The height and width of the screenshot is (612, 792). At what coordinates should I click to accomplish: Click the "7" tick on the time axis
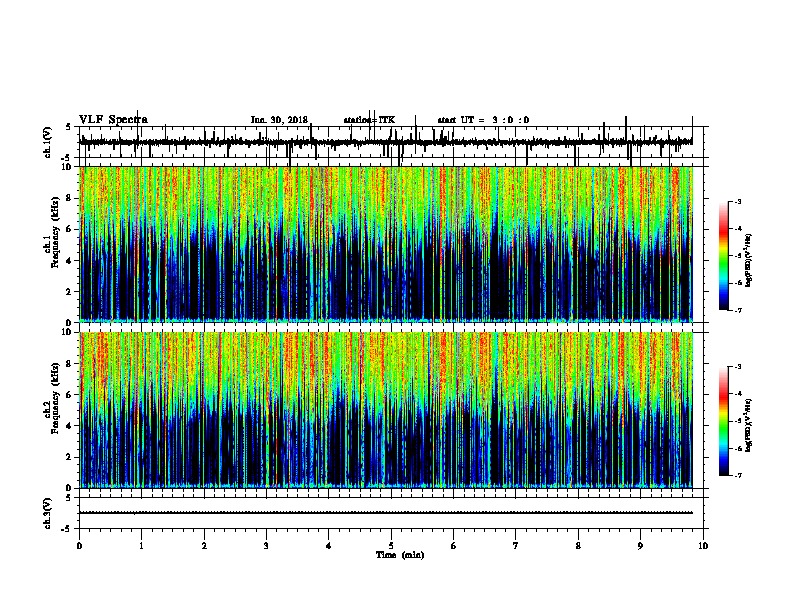click(x=516, y=546)
